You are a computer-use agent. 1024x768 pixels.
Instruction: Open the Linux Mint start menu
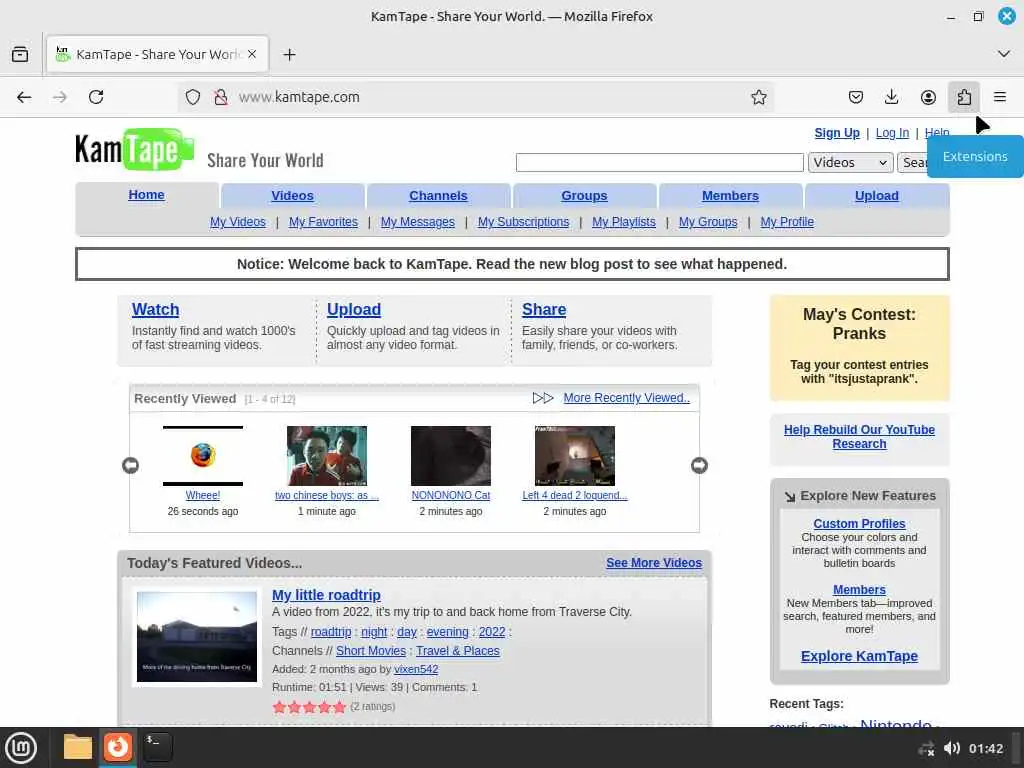21,747
